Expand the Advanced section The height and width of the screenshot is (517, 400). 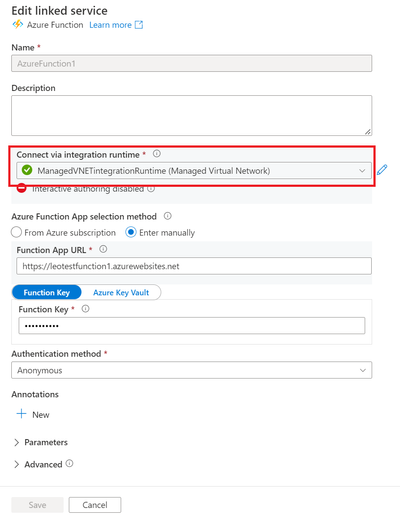pos(38,464)
